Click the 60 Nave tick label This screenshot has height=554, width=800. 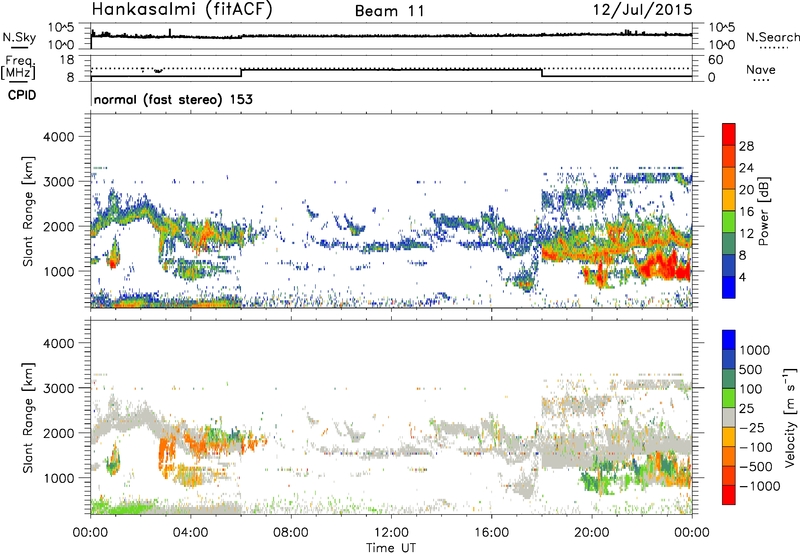pyautogui.click(x=716, y=60)
